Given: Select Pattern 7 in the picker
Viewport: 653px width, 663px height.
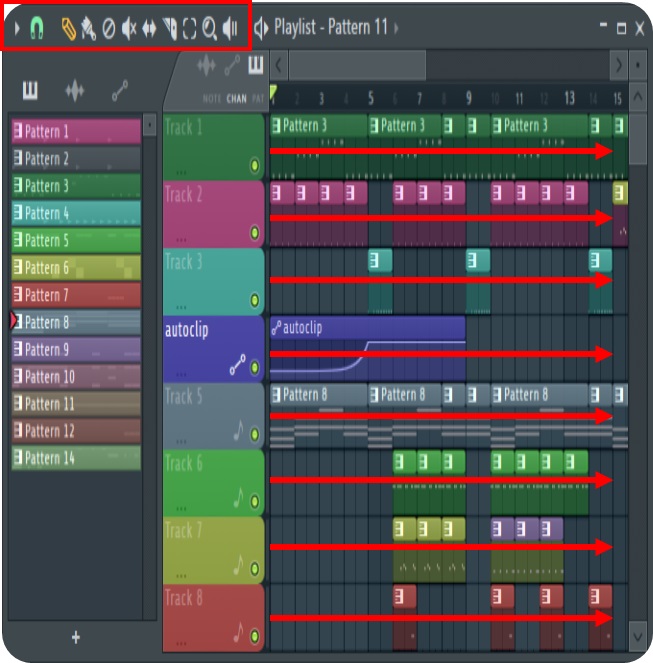Looking at the screenshot, I should 76,294.
